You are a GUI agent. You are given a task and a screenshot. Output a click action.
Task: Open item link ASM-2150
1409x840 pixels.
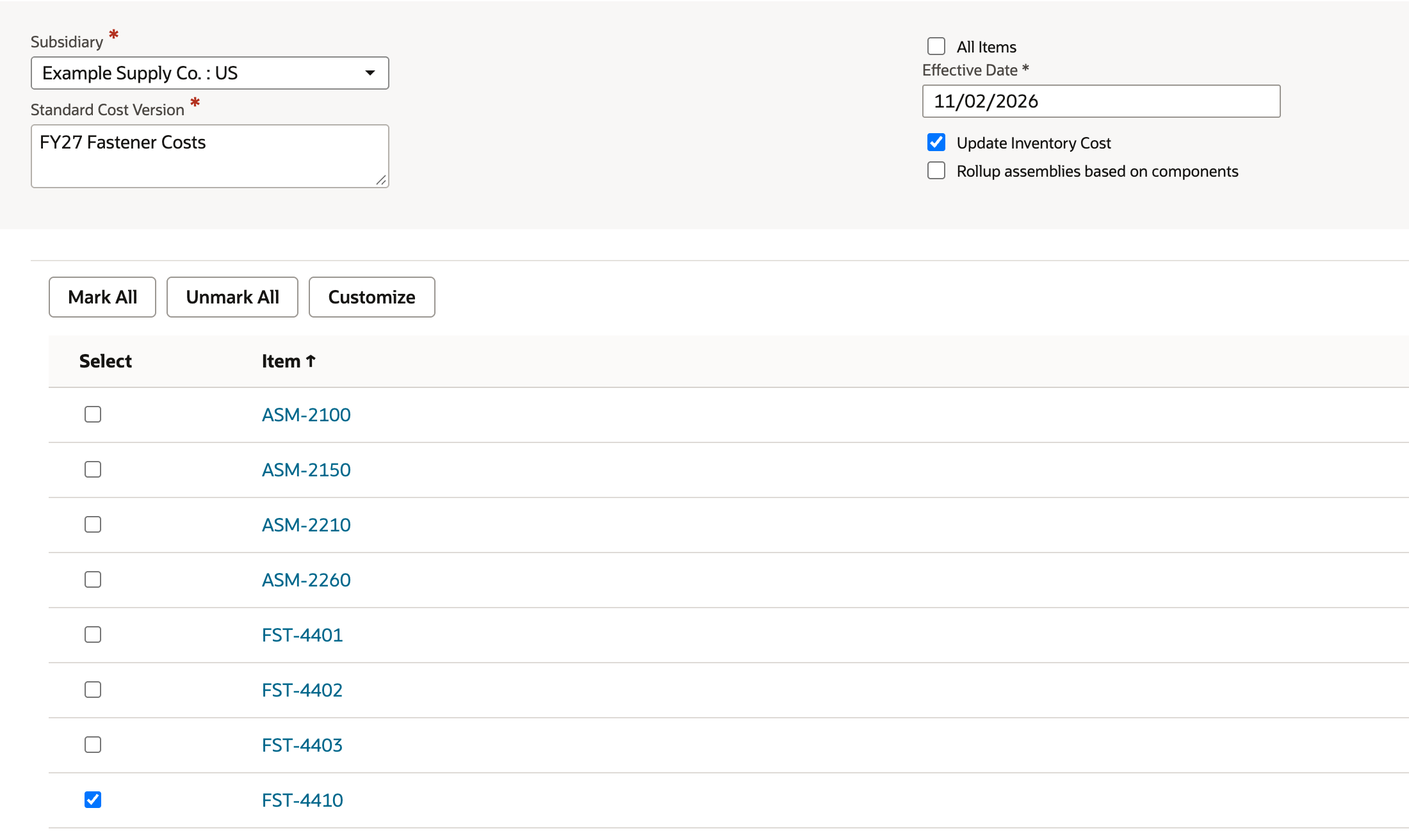coord(306,470)
